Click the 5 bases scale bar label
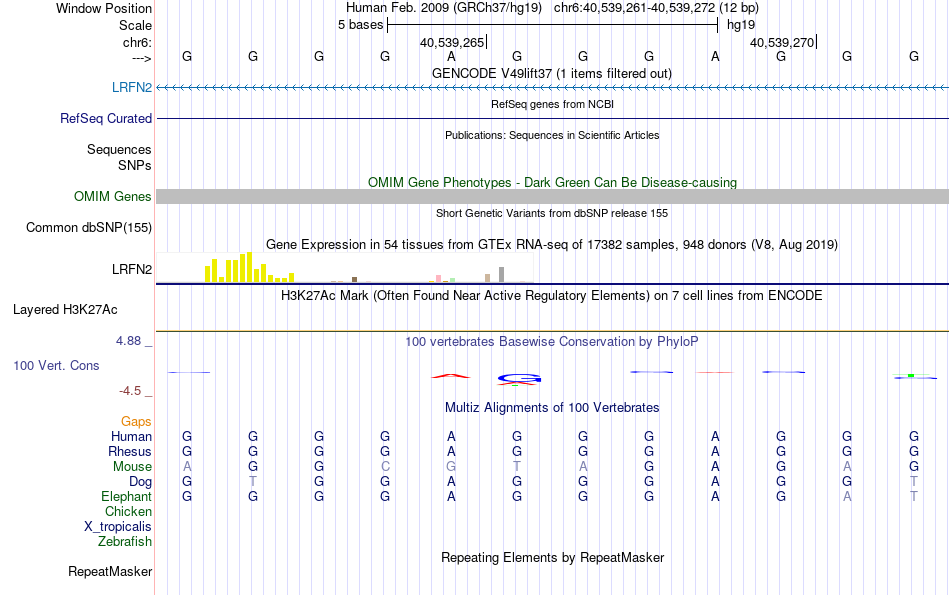Viewport: 950px width, 595px height. (360, 25)
